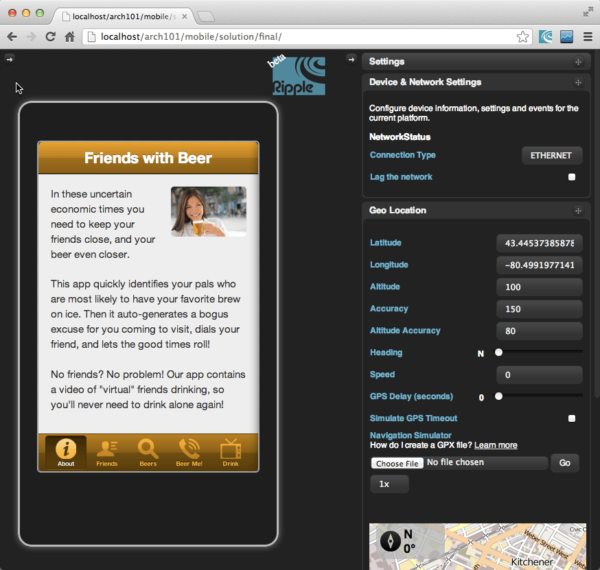Screen dimensions: 600x570
Task: Click the Kitchener map preview
Action: (x=477, y=546)
